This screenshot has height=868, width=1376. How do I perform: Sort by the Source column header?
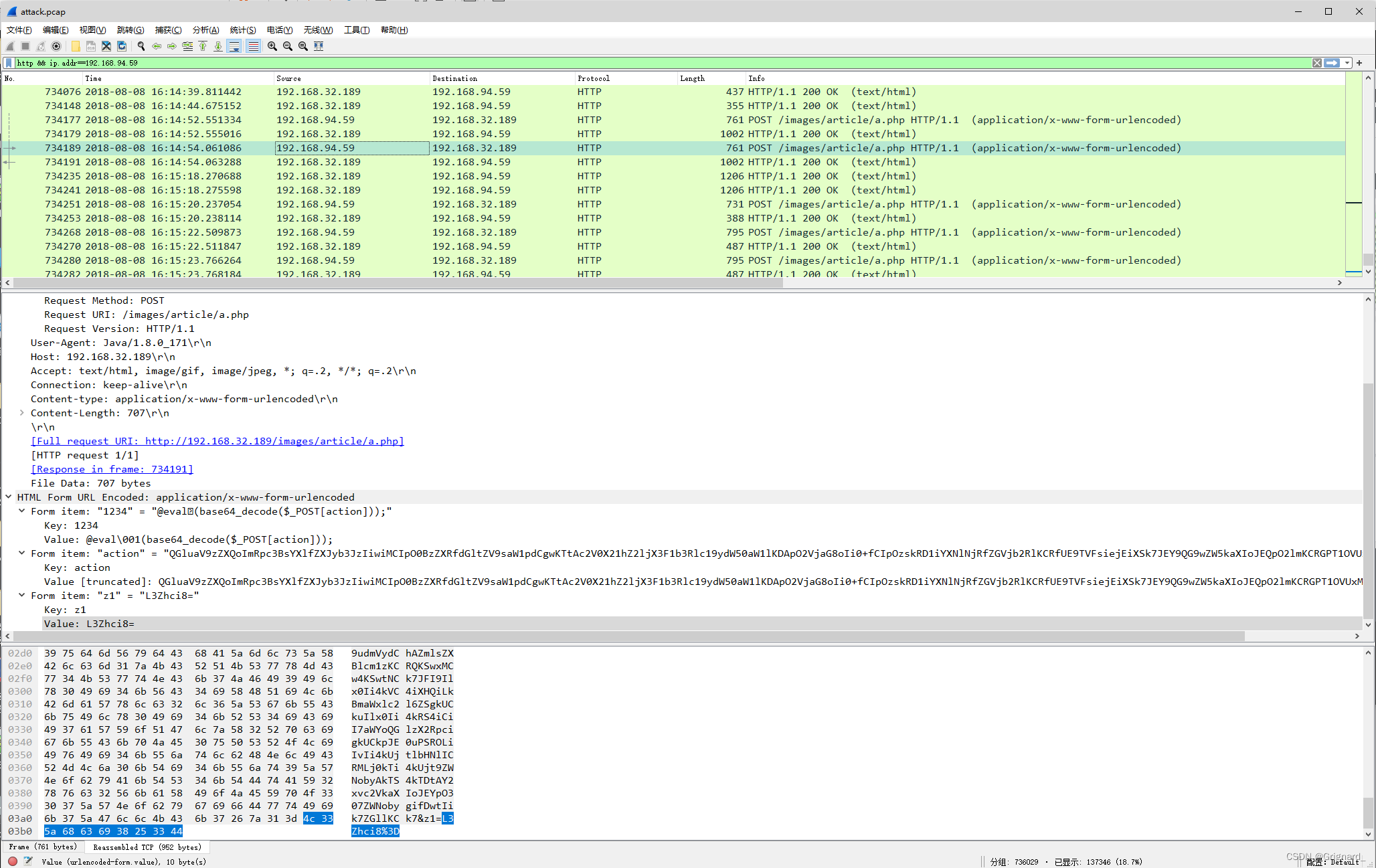[351, 78]
